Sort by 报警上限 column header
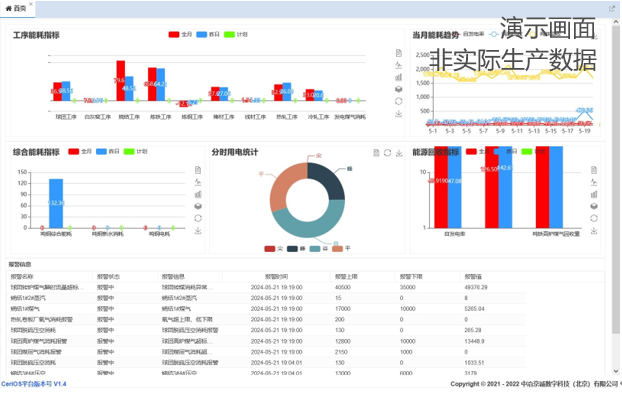Screen dimensions: 622x394 pos(346,277)
